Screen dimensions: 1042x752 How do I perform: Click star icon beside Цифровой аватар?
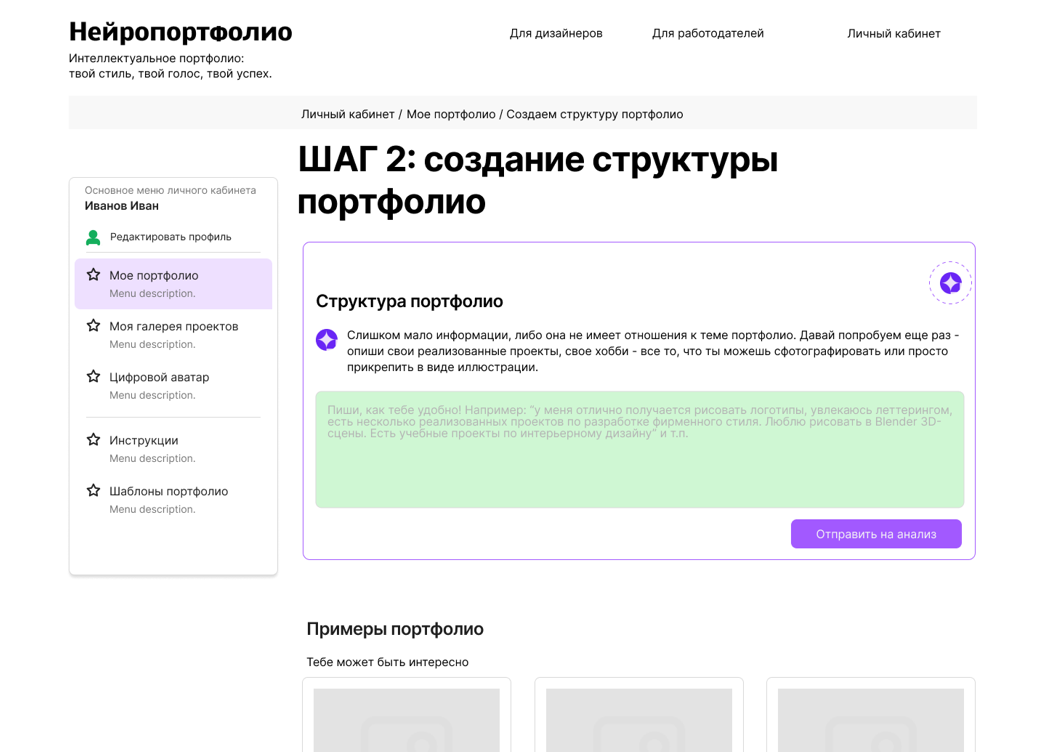[x=94, y=377]
